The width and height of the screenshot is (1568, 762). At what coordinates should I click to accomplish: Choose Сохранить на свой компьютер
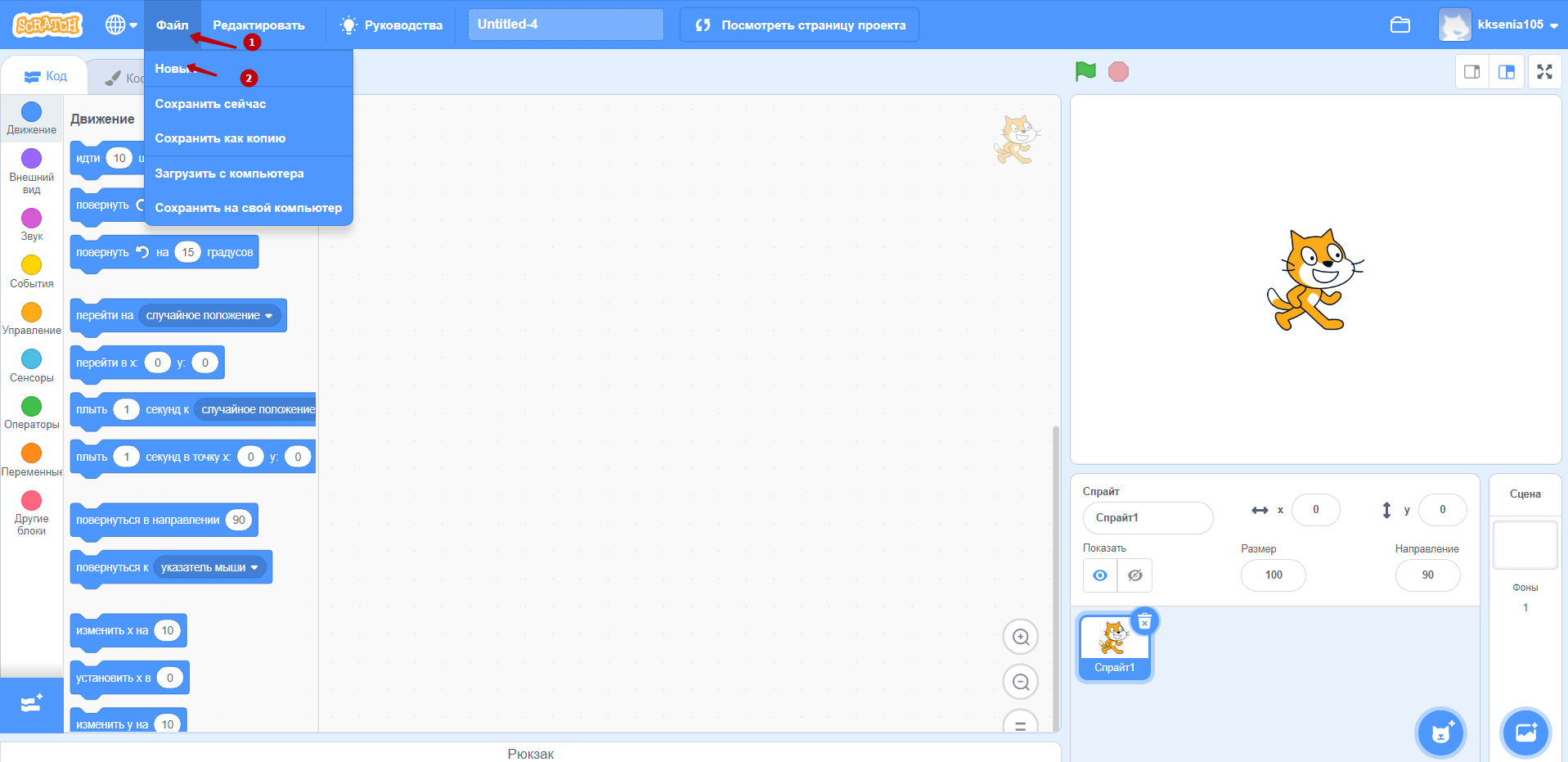coord(249,208)
